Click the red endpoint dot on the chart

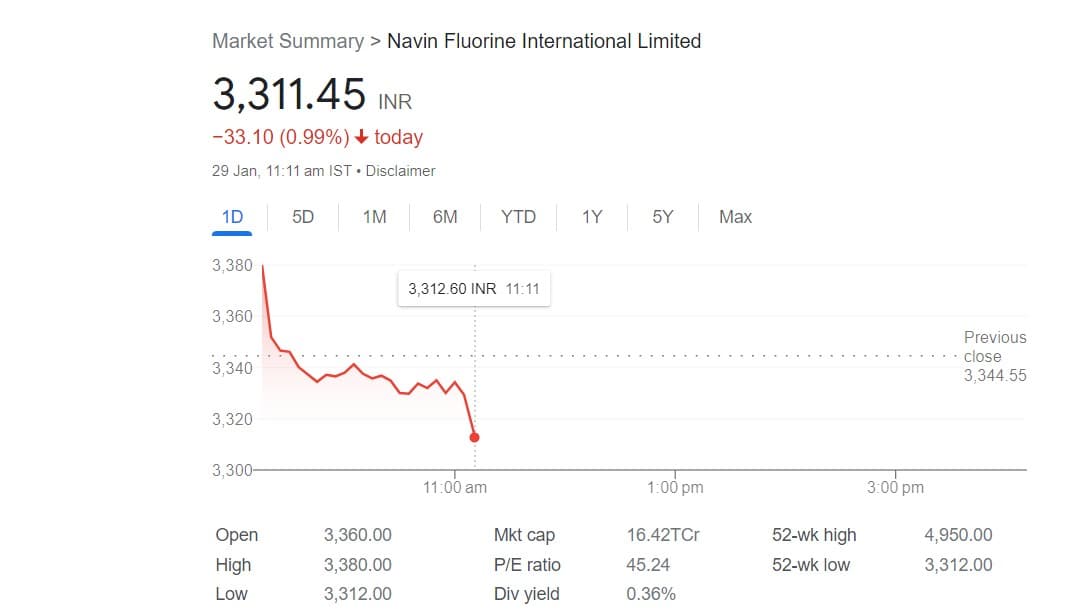point(474,437)
